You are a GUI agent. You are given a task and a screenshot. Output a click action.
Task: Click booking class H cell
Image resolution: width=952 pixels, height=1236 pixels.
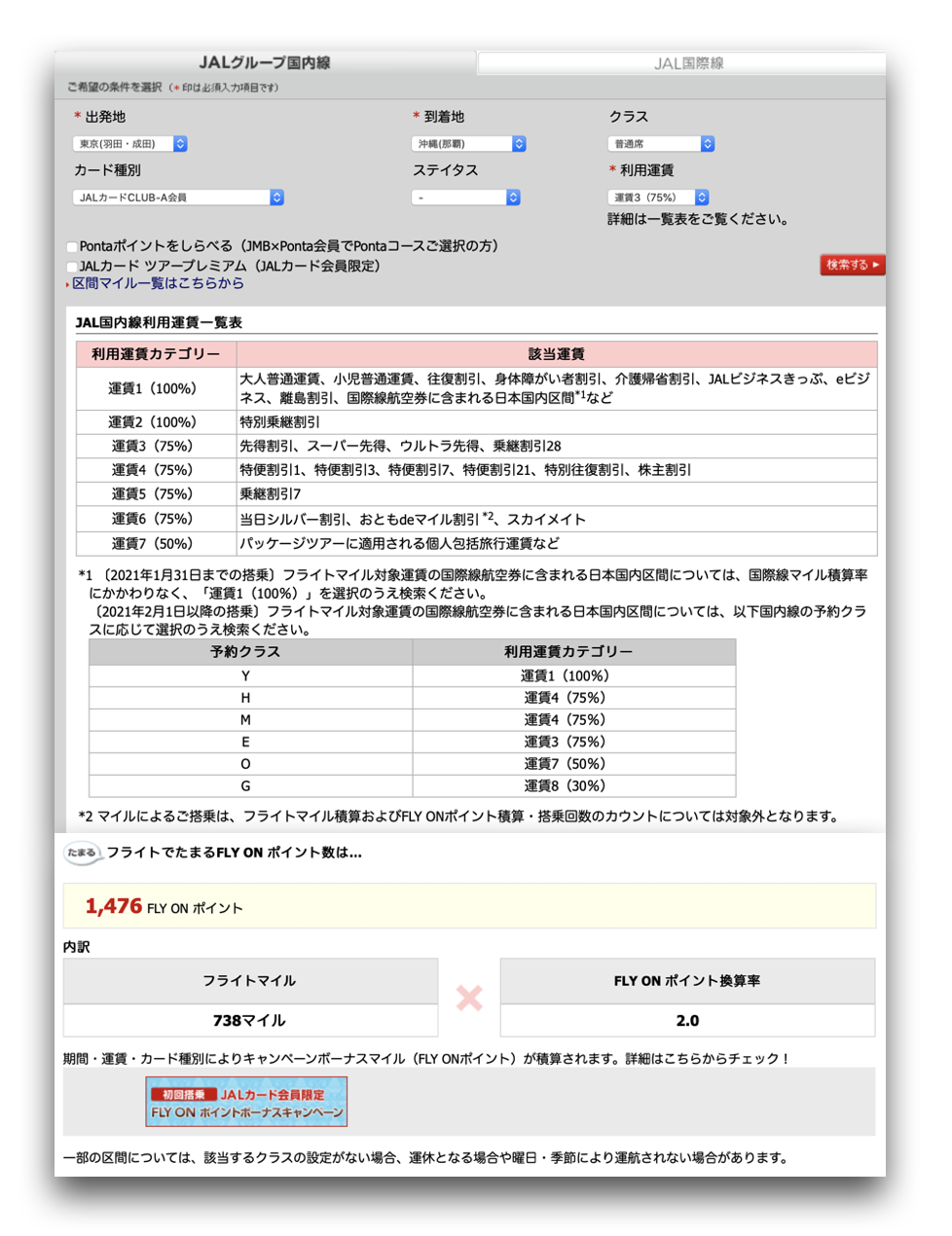click(250, 698)
